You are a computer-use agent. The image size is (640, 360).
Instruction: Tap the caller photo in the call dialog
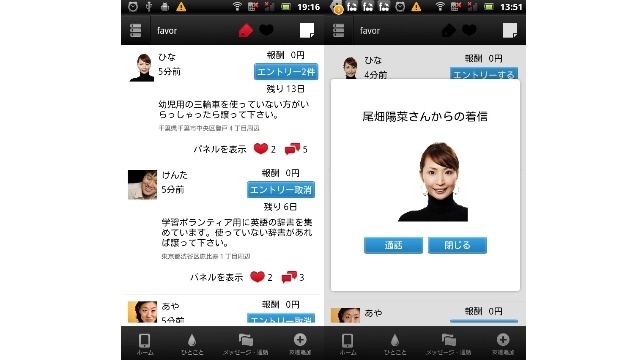[433, 182]
